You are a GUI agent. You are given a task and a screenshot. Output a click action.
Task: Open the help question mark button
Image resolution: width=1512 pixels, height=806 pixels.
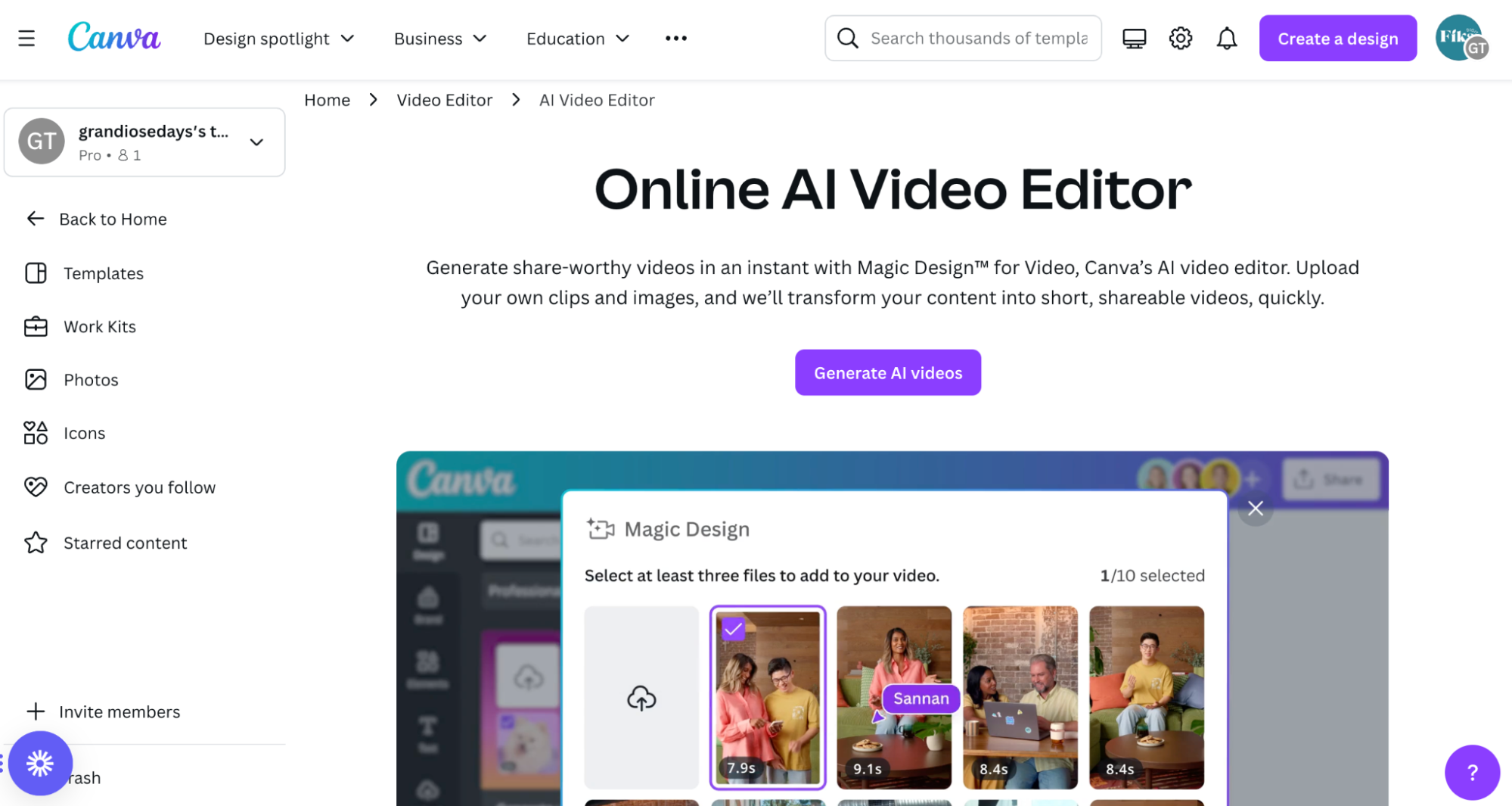click(x=1471, y=773)
